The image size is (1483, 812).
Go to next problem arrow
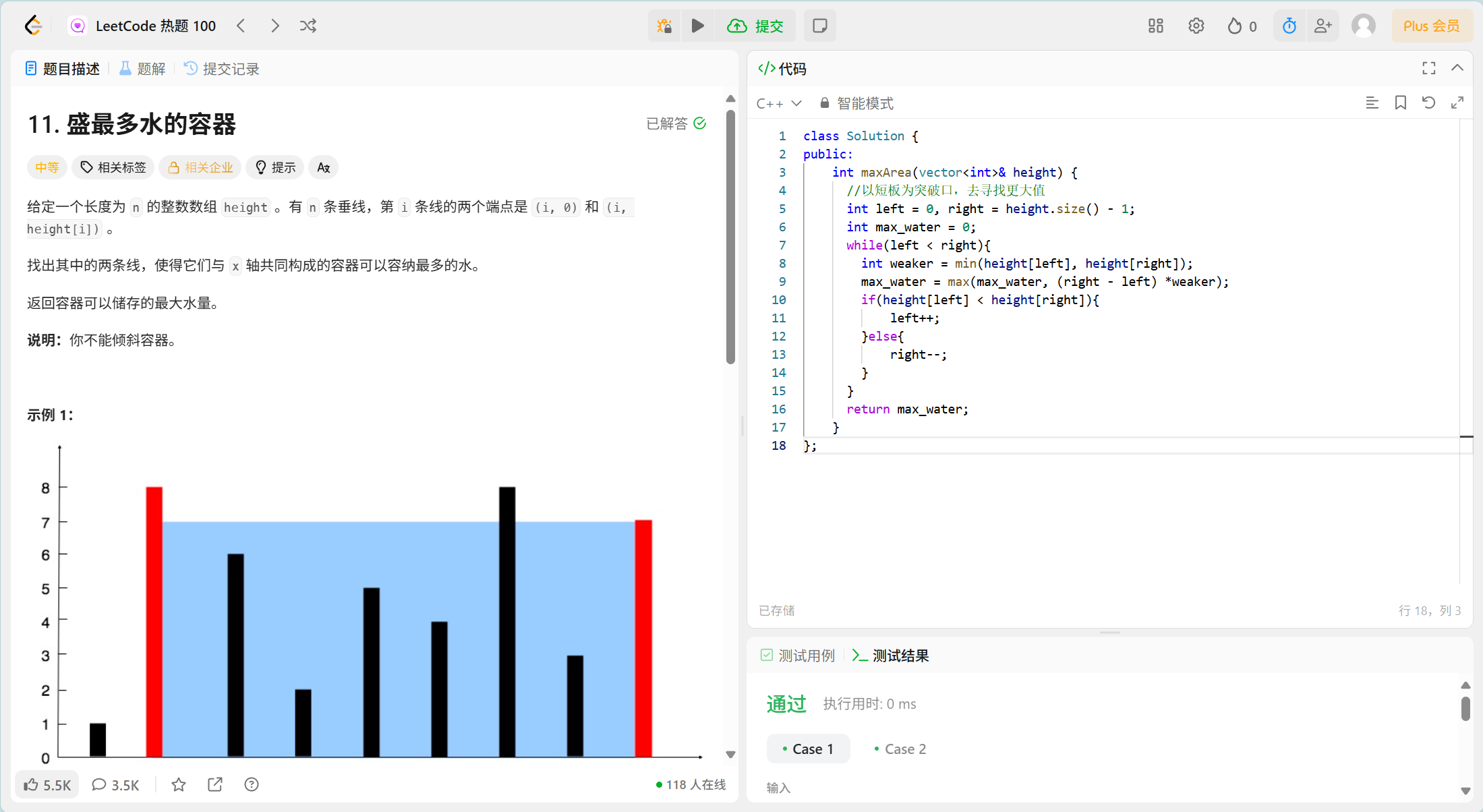coord(274,26)
